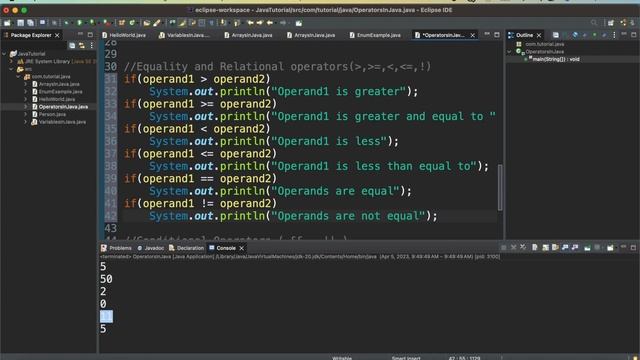Switch to the HelloWorld.java editor tab
Viewport: 640px width, 360px height.
[x=124, y=35]
